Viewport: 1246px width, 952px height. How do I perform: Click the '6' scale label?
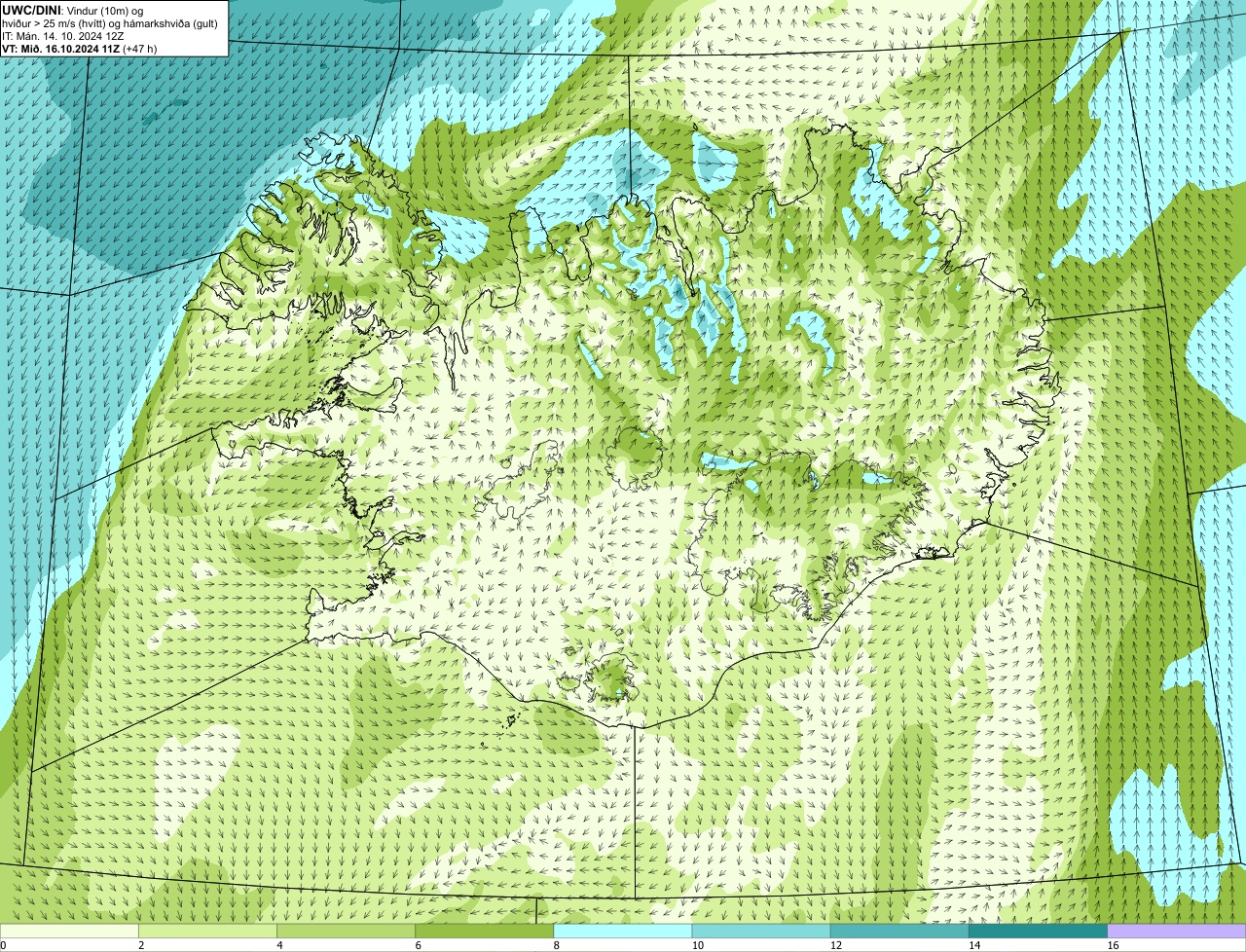coord(419,945)
